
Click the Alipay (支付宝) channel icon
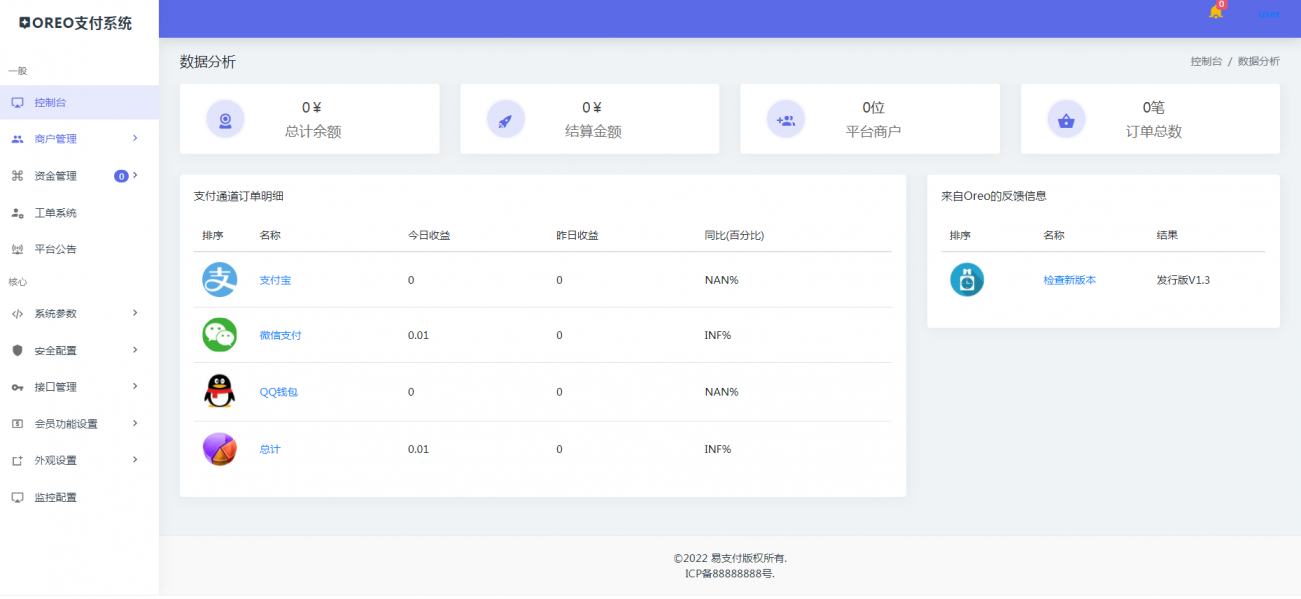pos(220,280)
